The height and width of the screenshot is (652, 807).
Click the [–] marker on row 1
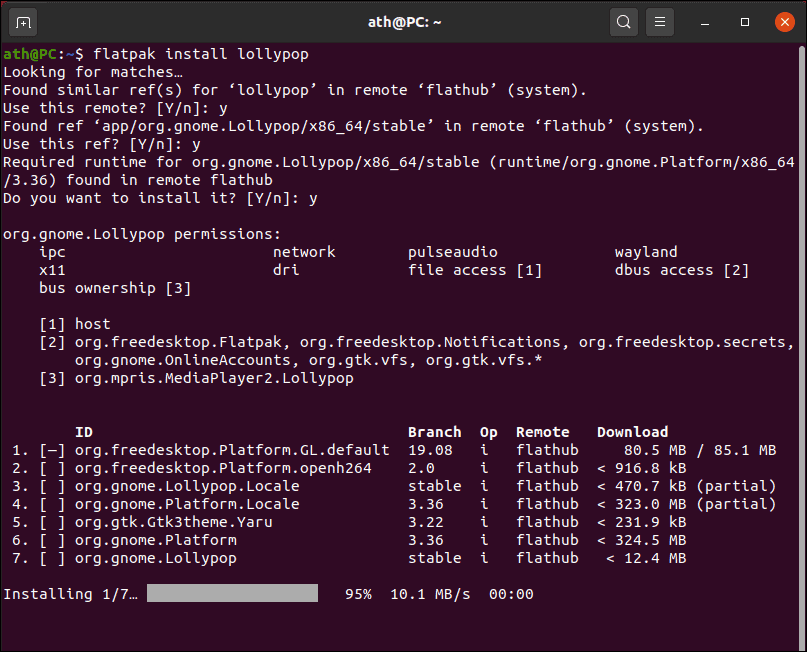click(52, 450)
